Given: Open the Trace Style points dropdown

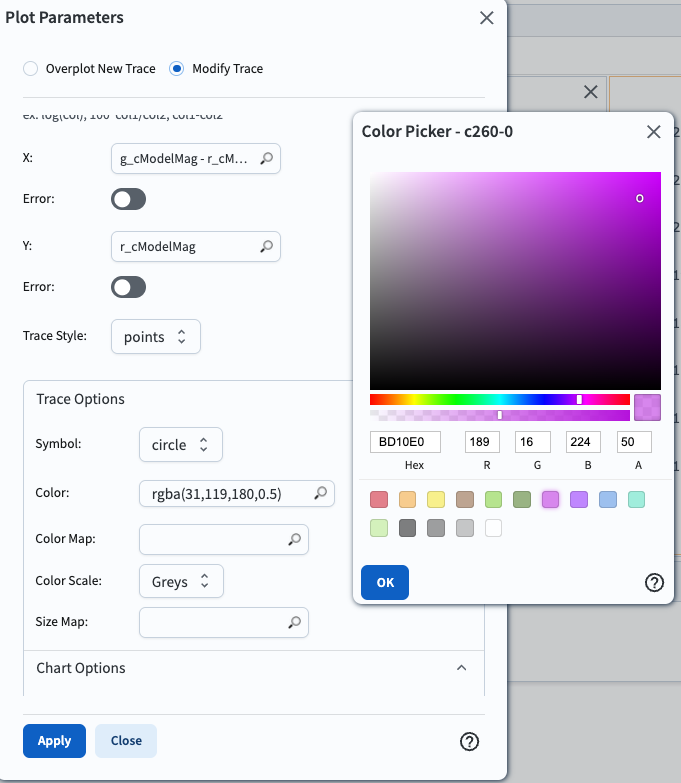Looking at the screenshot, I should coord(156,337).
